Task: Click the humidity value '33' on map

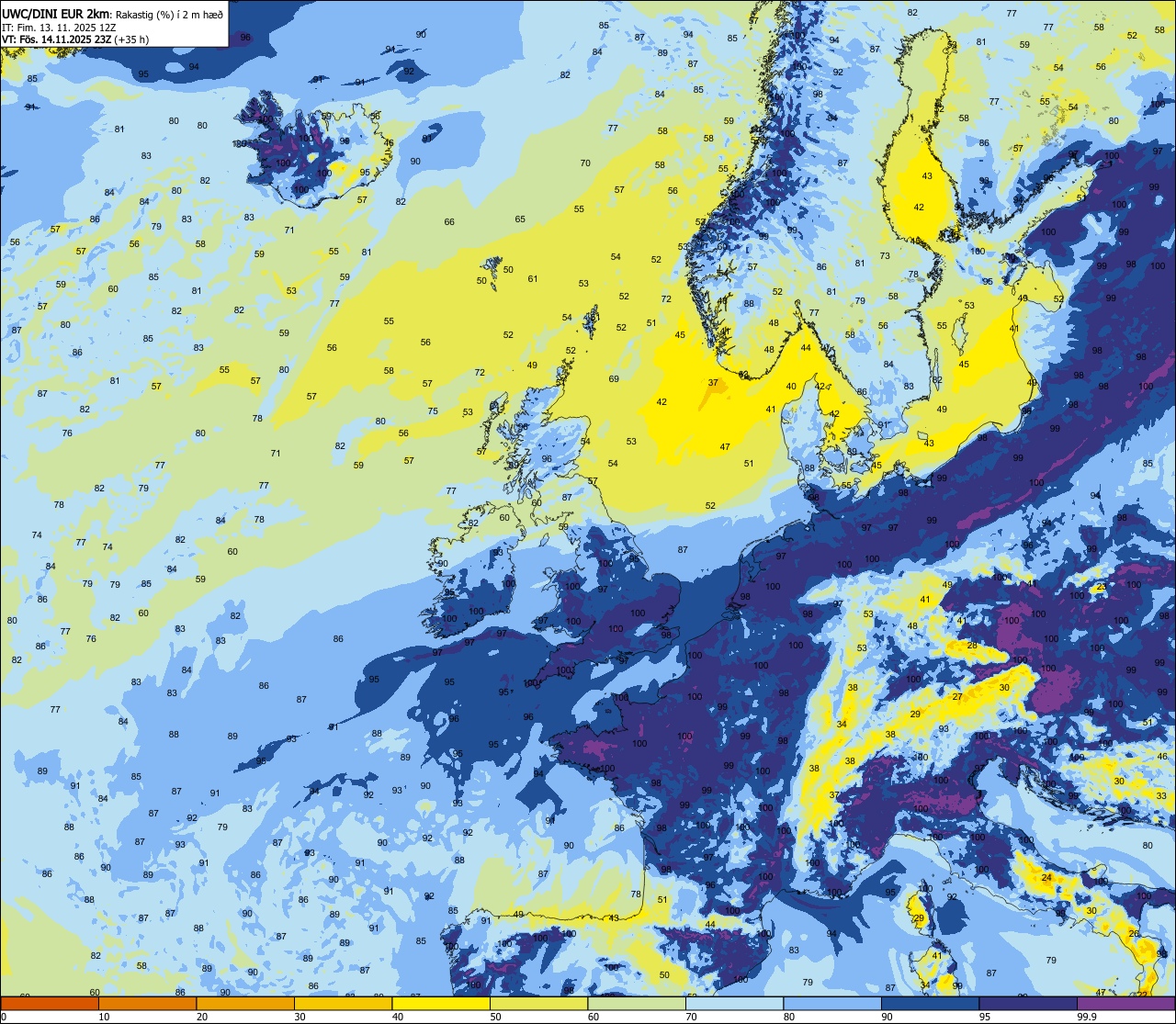Action: [x=1161, y=795]
